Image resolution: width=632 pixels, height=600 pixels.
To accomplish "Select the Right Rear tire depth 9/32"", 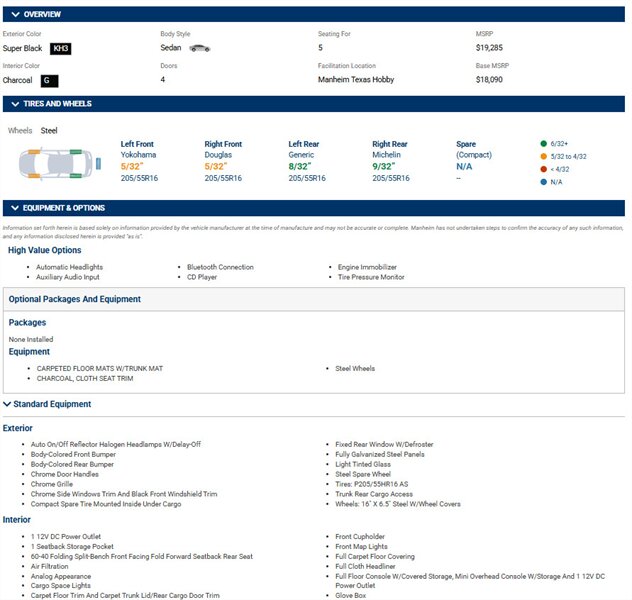I will pos(383,167).
